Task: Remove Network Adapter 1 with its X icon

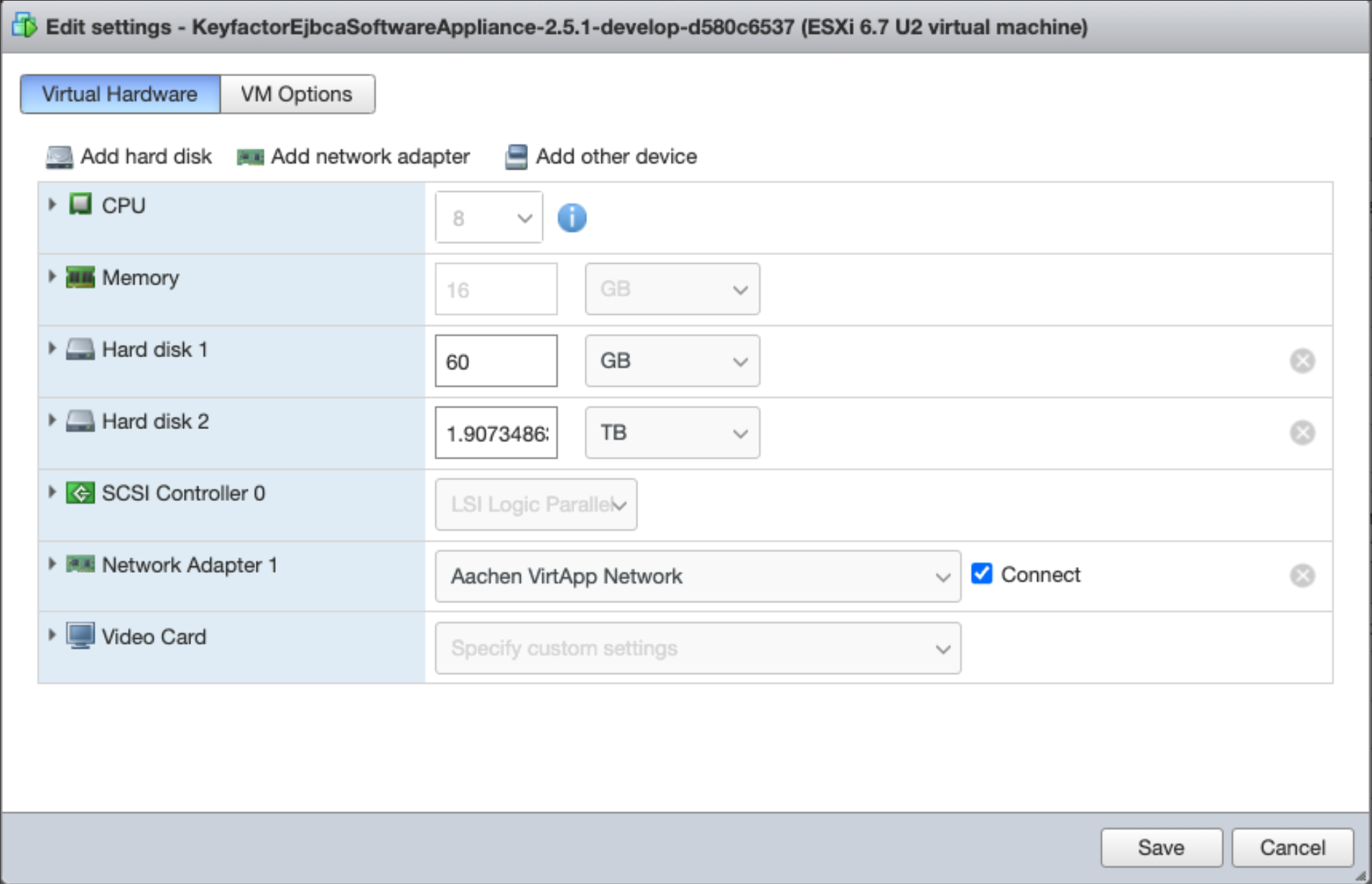Action: pos(1302,576)
